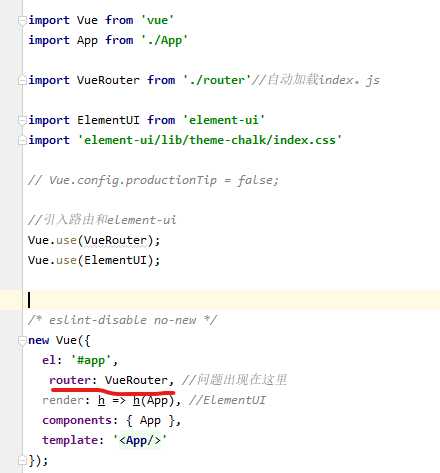Click the '//ElementUI' comment after render
This screenshot has height=473, width=440.
[227, 400]
